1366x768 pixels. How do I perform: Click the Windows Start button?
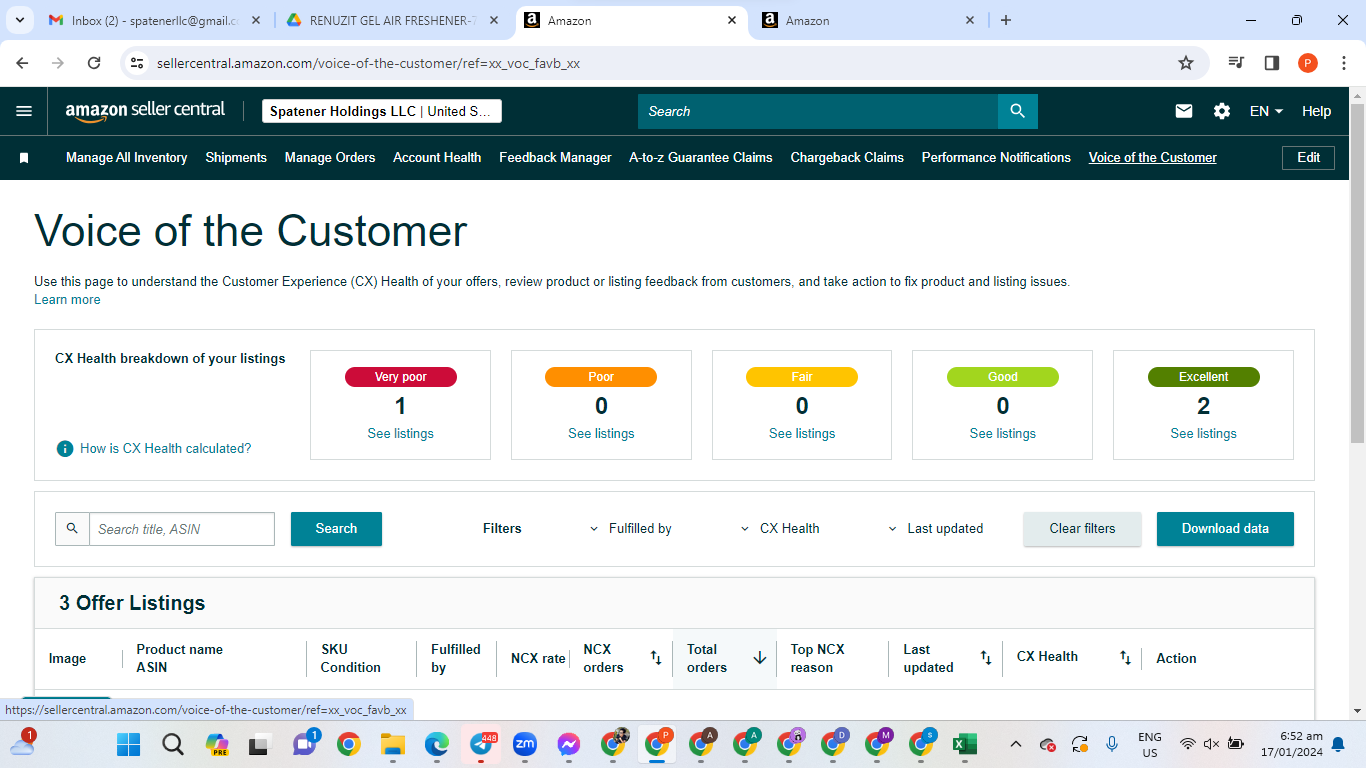(x=129, y=744)
